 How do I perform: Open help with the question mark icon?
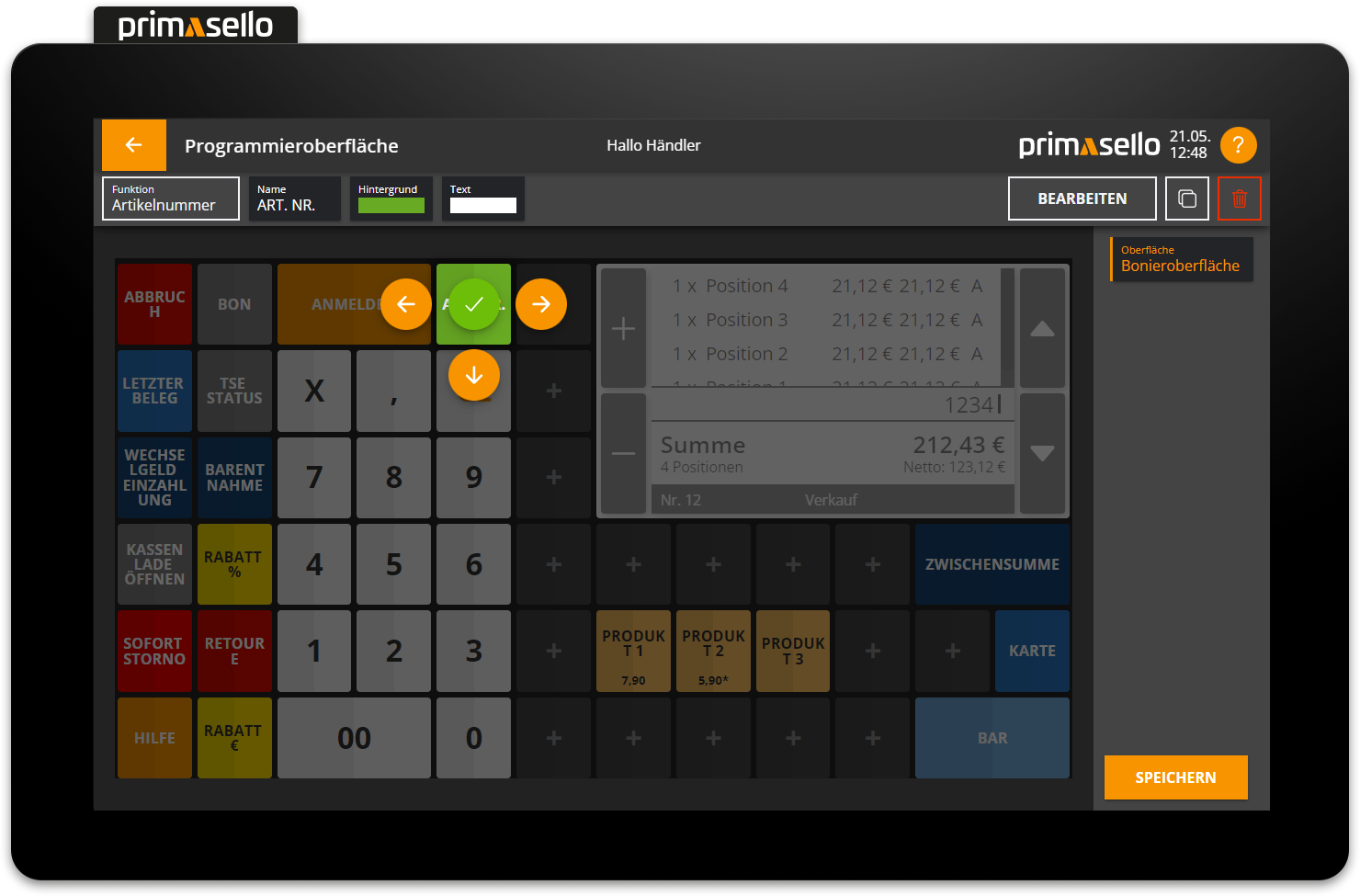1238,145
